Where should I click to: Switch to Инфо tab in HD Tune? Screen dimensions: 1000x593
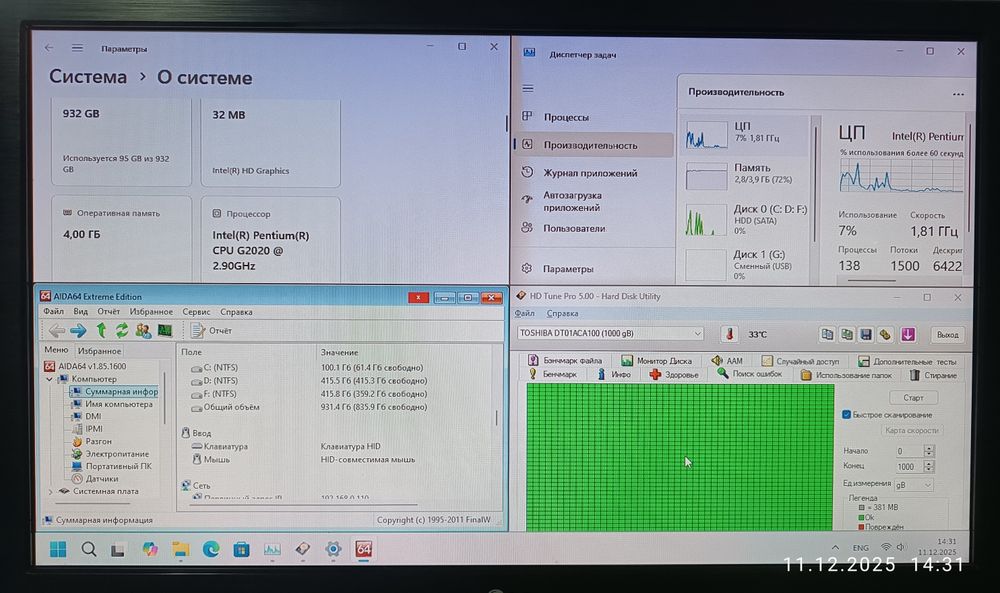[x=614, y=374]
